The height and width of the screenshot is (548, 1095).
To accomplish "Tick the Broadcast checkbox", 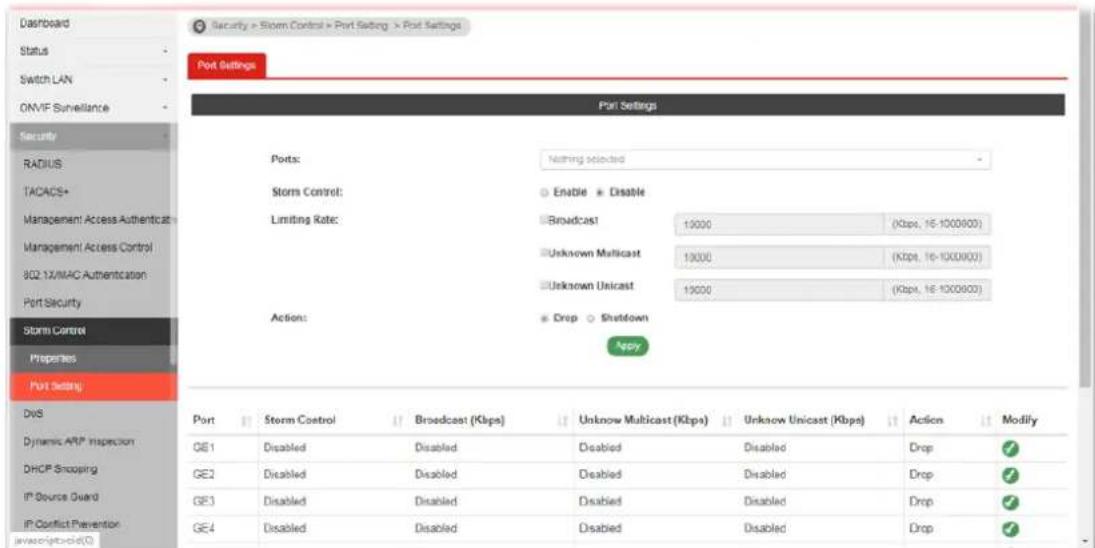I will (544, 220).
